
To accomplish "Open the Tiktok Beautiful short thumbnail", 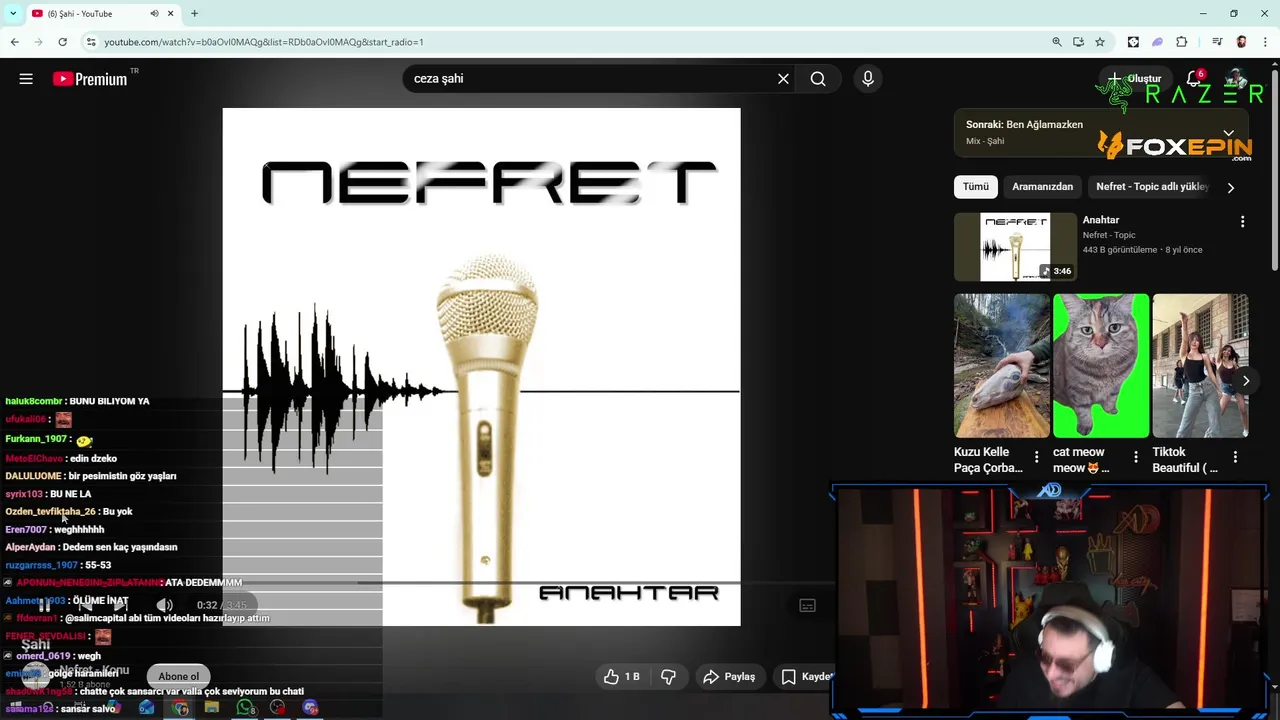I will point(1200,366).
